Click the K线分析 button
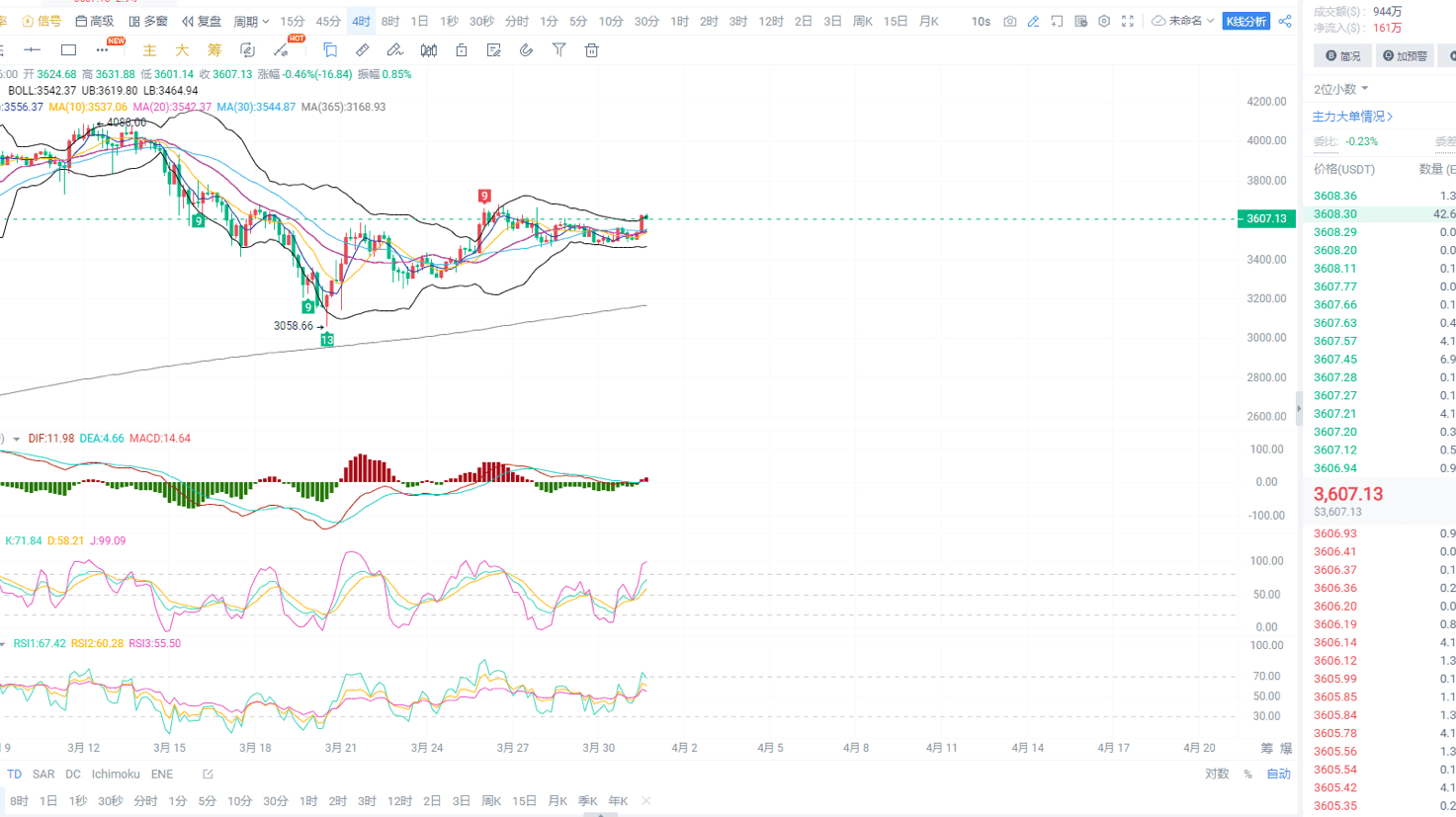 pos(1246,21)
